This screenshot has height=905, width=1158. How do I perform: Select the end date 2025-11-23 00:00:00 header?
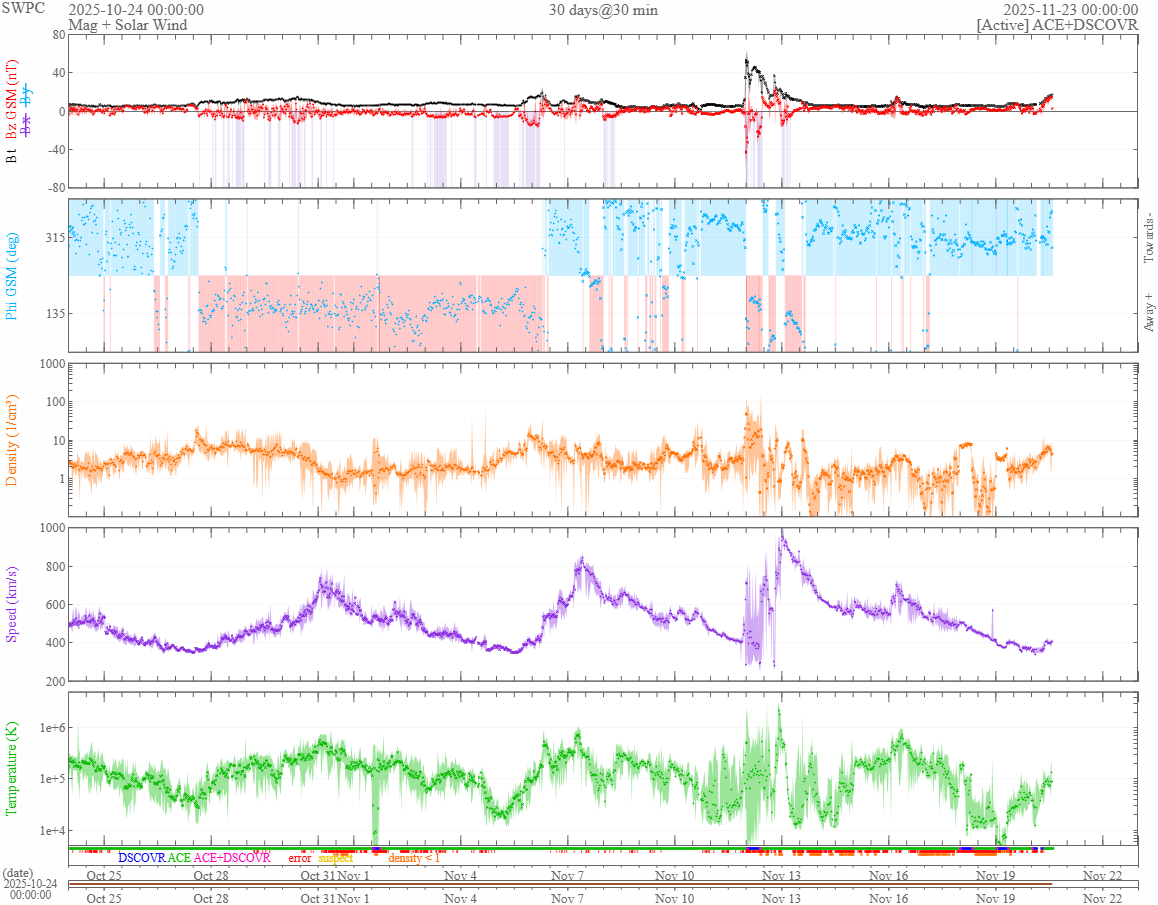click(x=1070, y=10)
